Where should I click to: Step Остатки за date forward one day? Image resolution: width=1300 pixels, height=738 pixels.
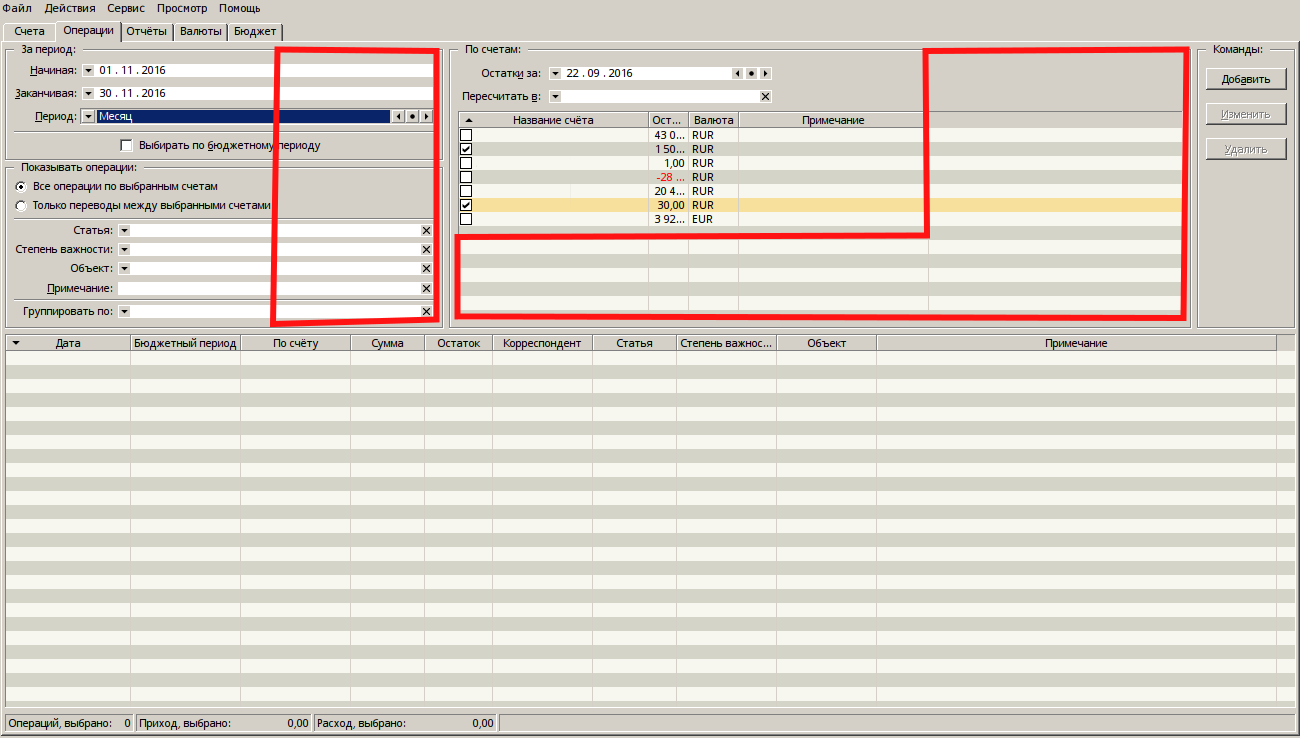coord(765,74)
